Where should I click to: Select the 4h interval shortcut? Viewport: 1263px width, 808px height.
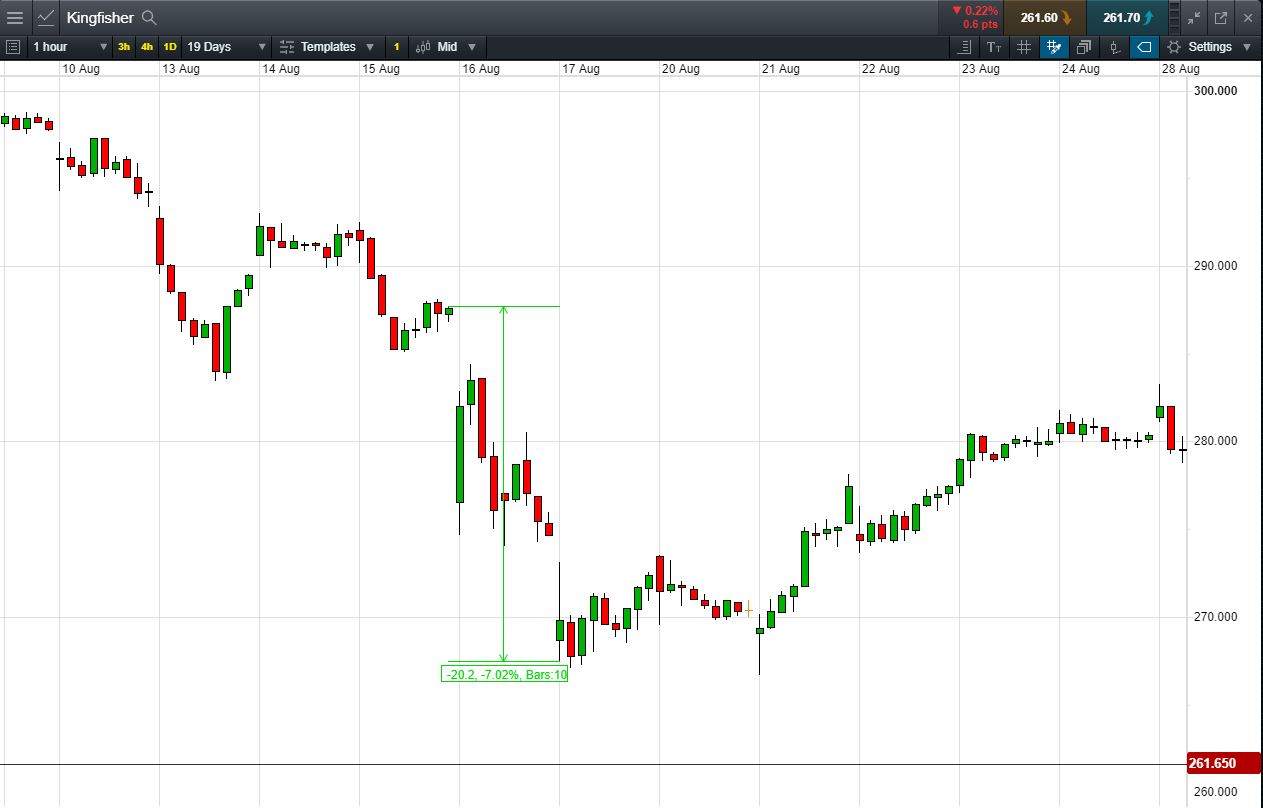[x=147, y=47]
